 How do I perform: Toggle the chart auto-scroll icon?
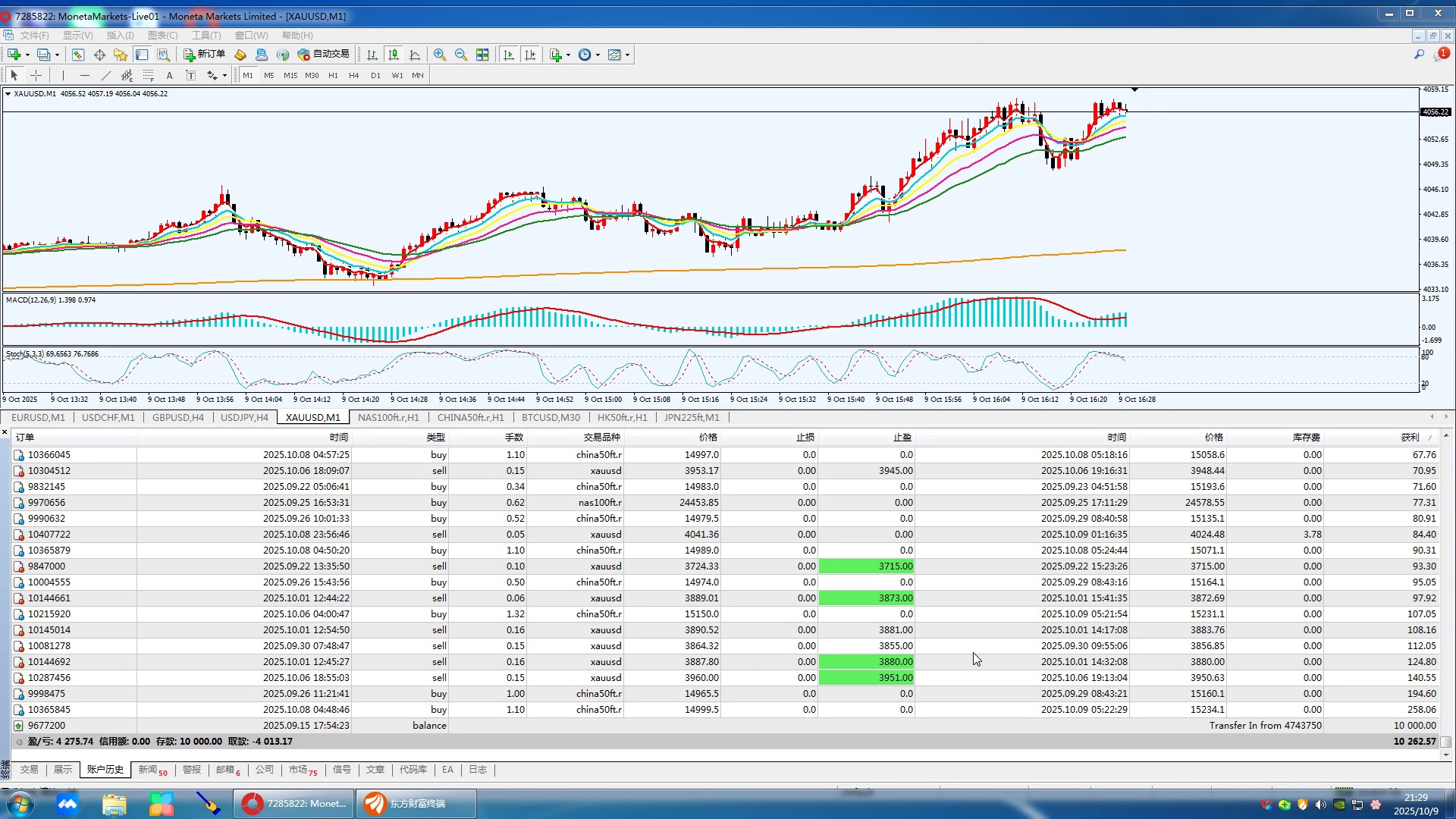(x=509, y=55)
